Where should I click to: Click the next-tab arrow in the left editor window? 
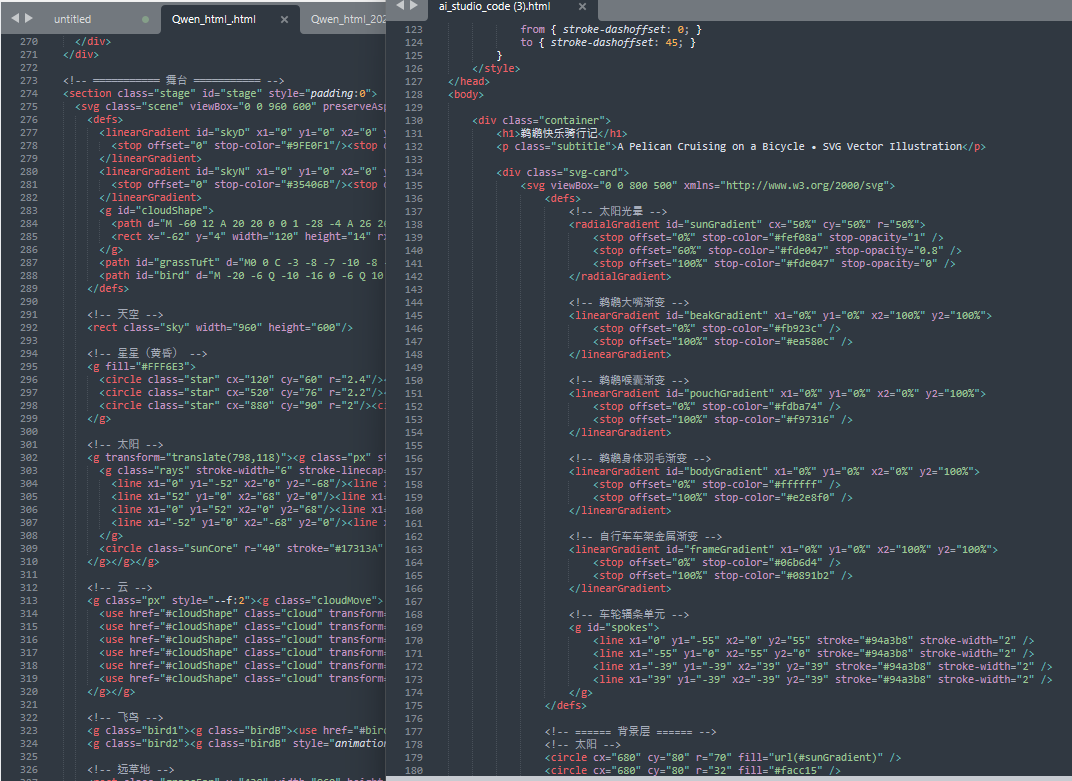(29, 18)
